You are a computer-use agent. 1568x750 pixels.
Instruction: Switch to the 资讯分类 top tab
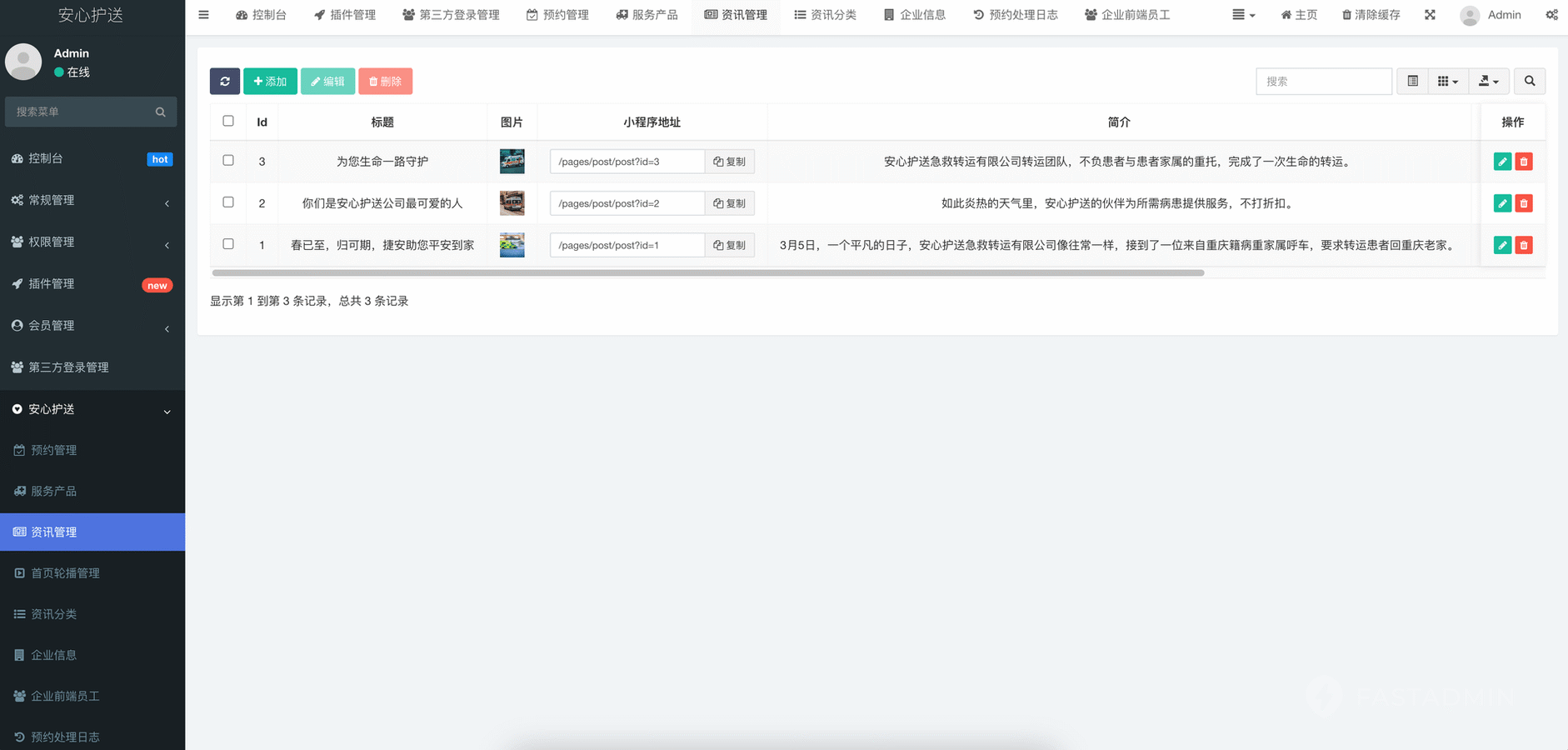click(x=825, y=15)
